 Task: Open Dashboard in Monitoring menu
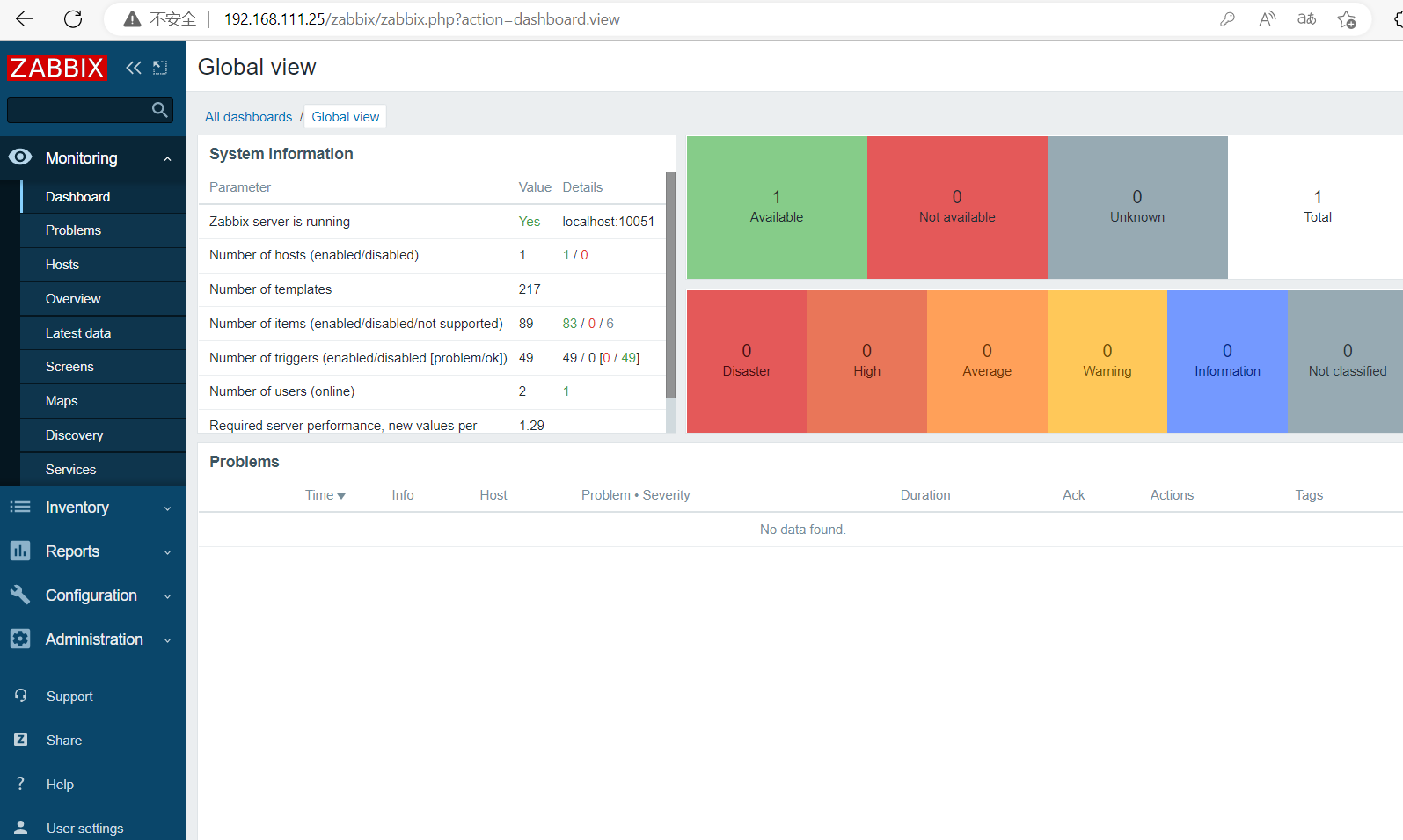tap(103, 196)
